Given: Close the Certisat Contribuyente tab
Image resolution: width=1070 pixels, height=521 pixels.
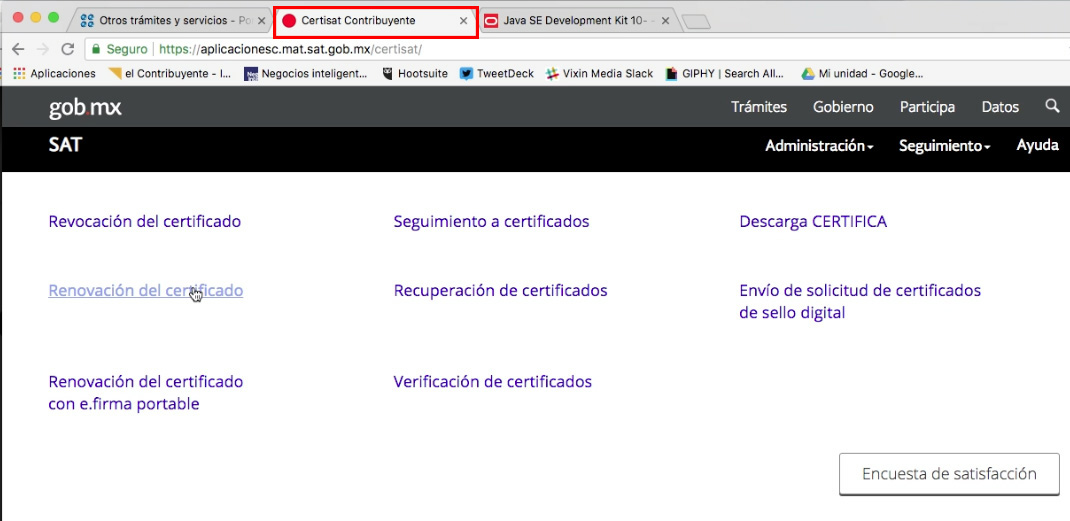Looking at the screenshot, I should click(463, 20).
